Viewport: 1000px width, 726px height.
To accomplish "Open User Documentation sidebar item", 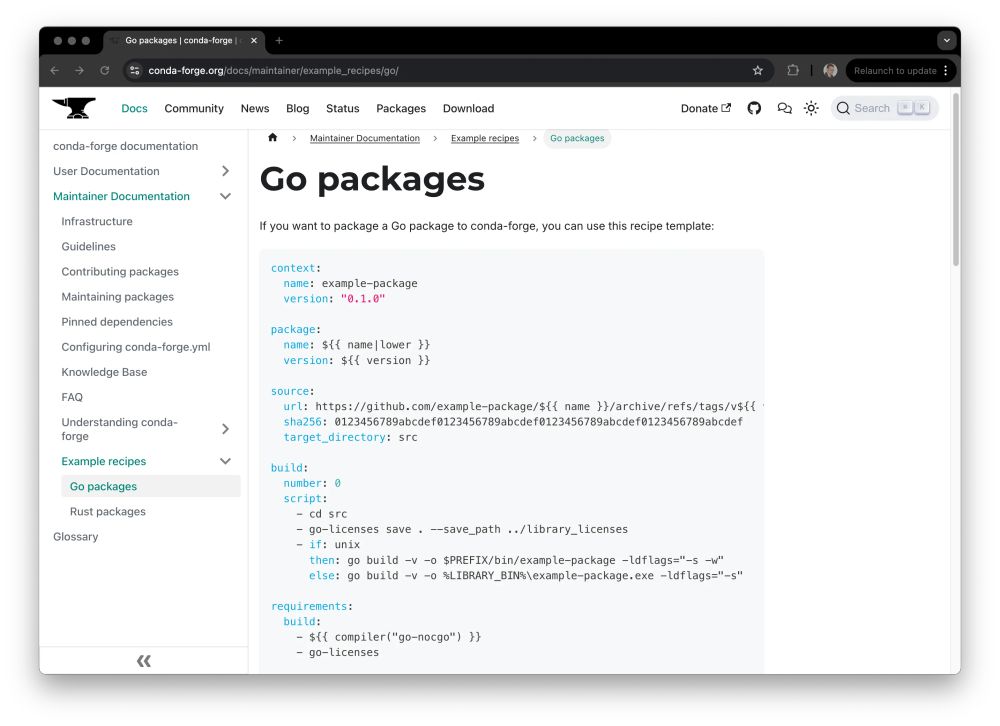I will point(106,171).
